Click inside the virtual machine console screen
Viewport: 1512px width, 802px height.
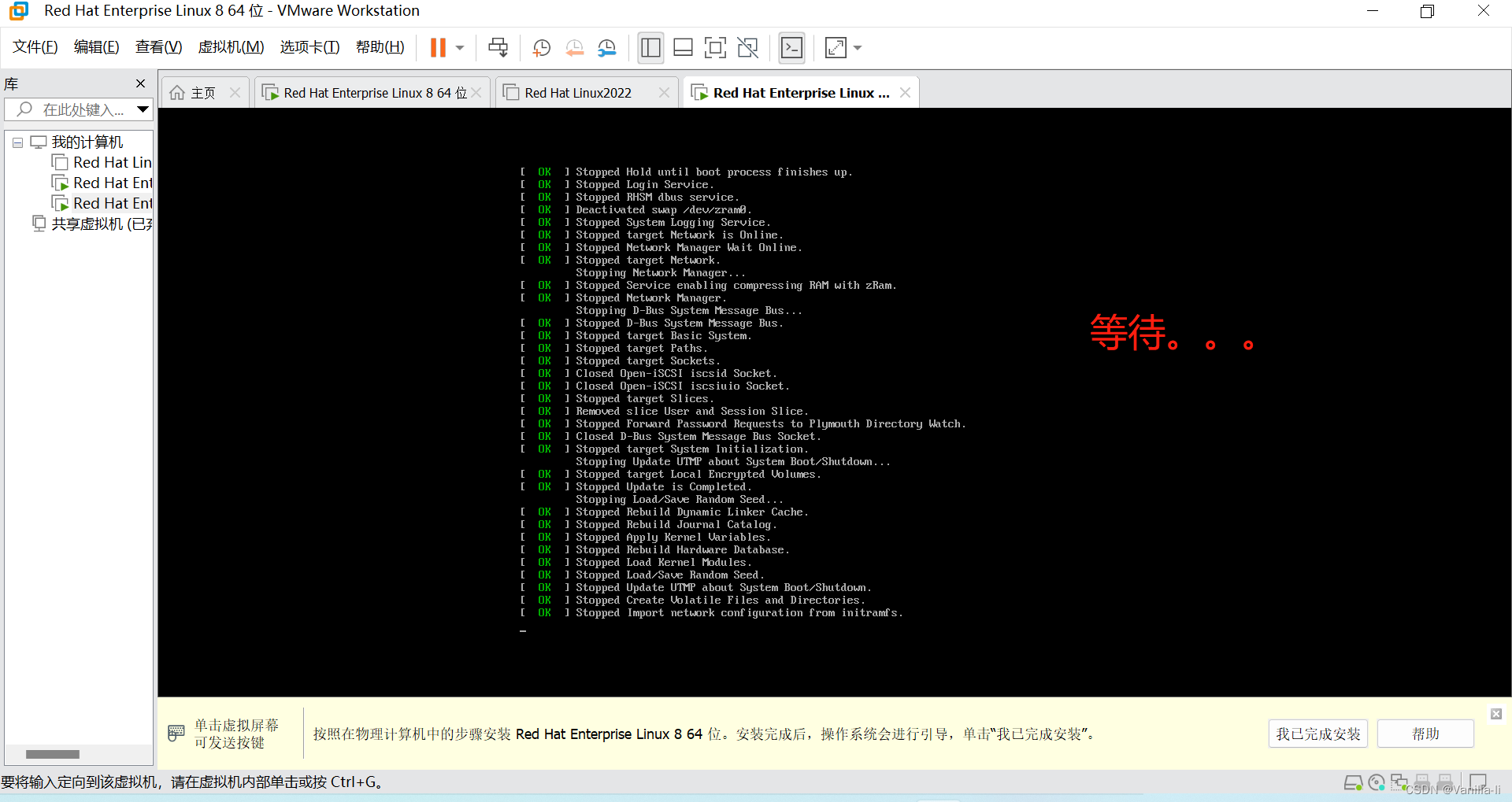[833, 401]
